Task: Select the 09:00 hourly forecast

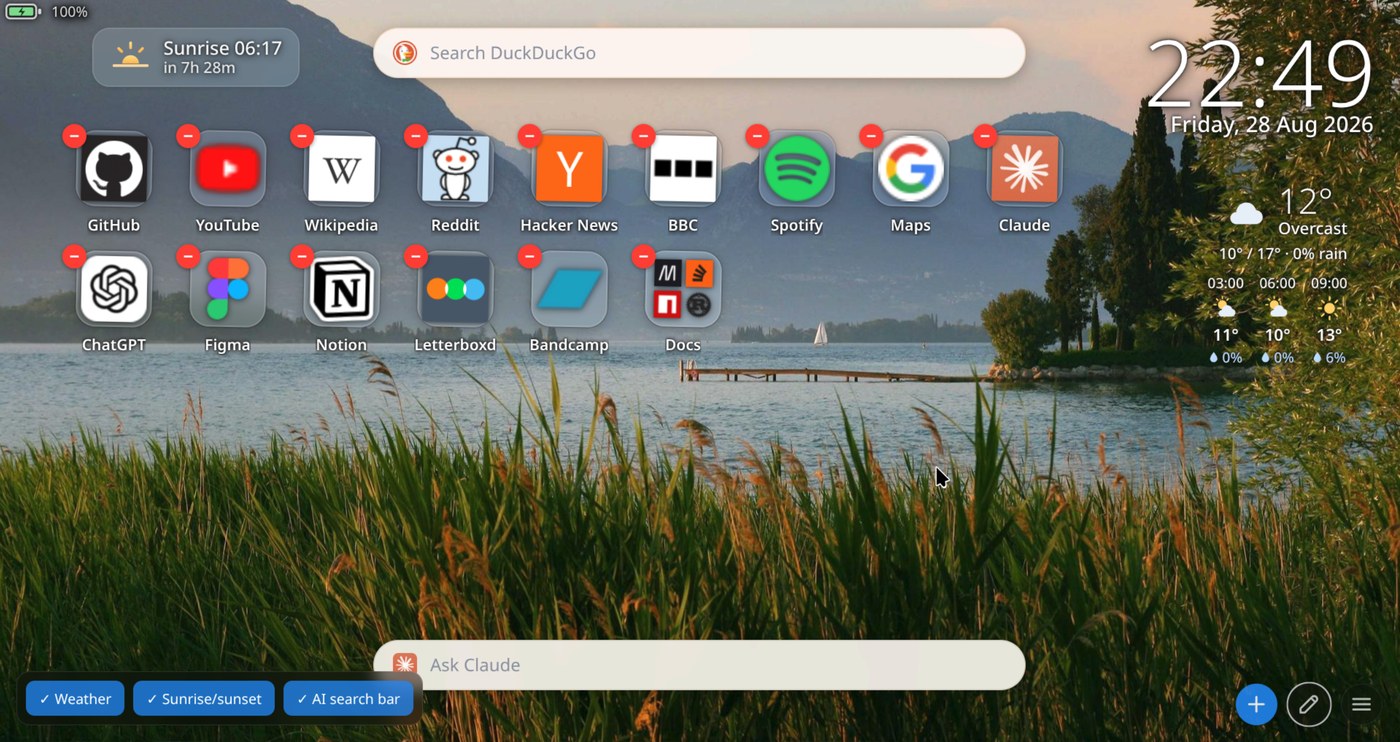Action: pyautogui.click(x=1329, y=320)
